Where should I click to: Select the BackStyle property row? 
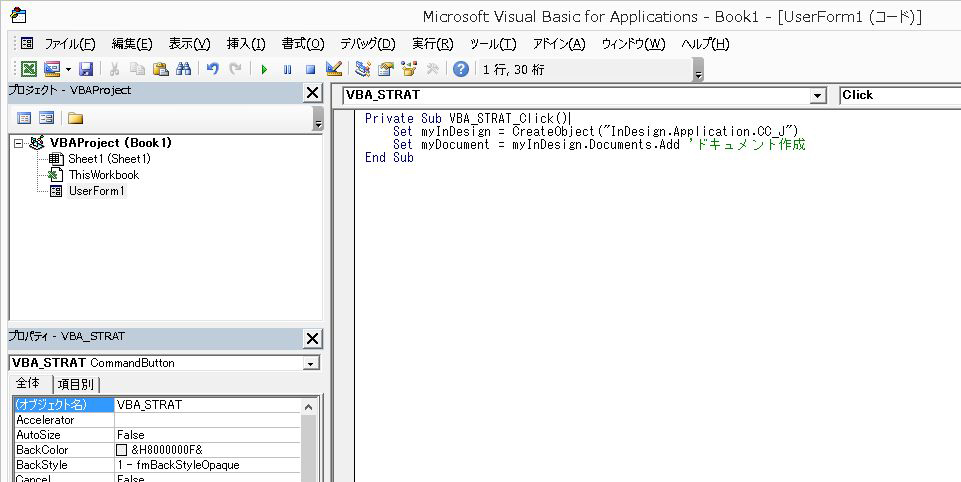tap(157, 465)
